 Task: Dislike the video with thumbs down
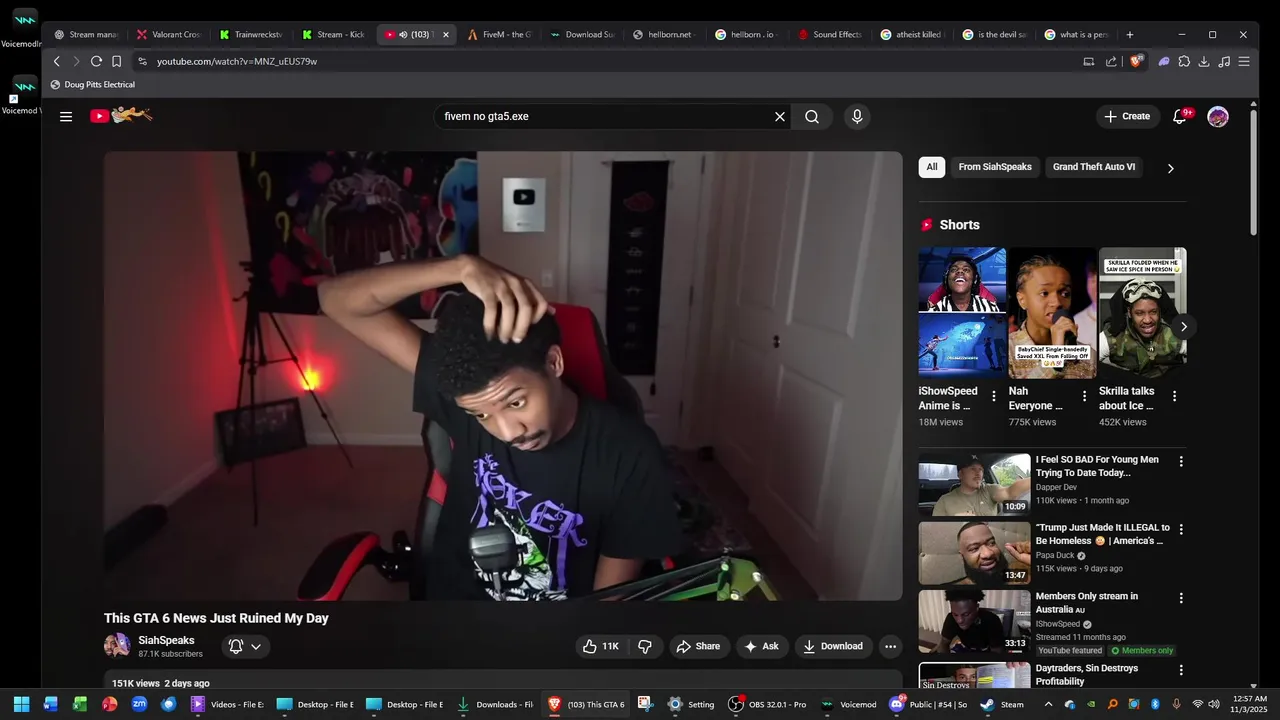tap(645, 646)
